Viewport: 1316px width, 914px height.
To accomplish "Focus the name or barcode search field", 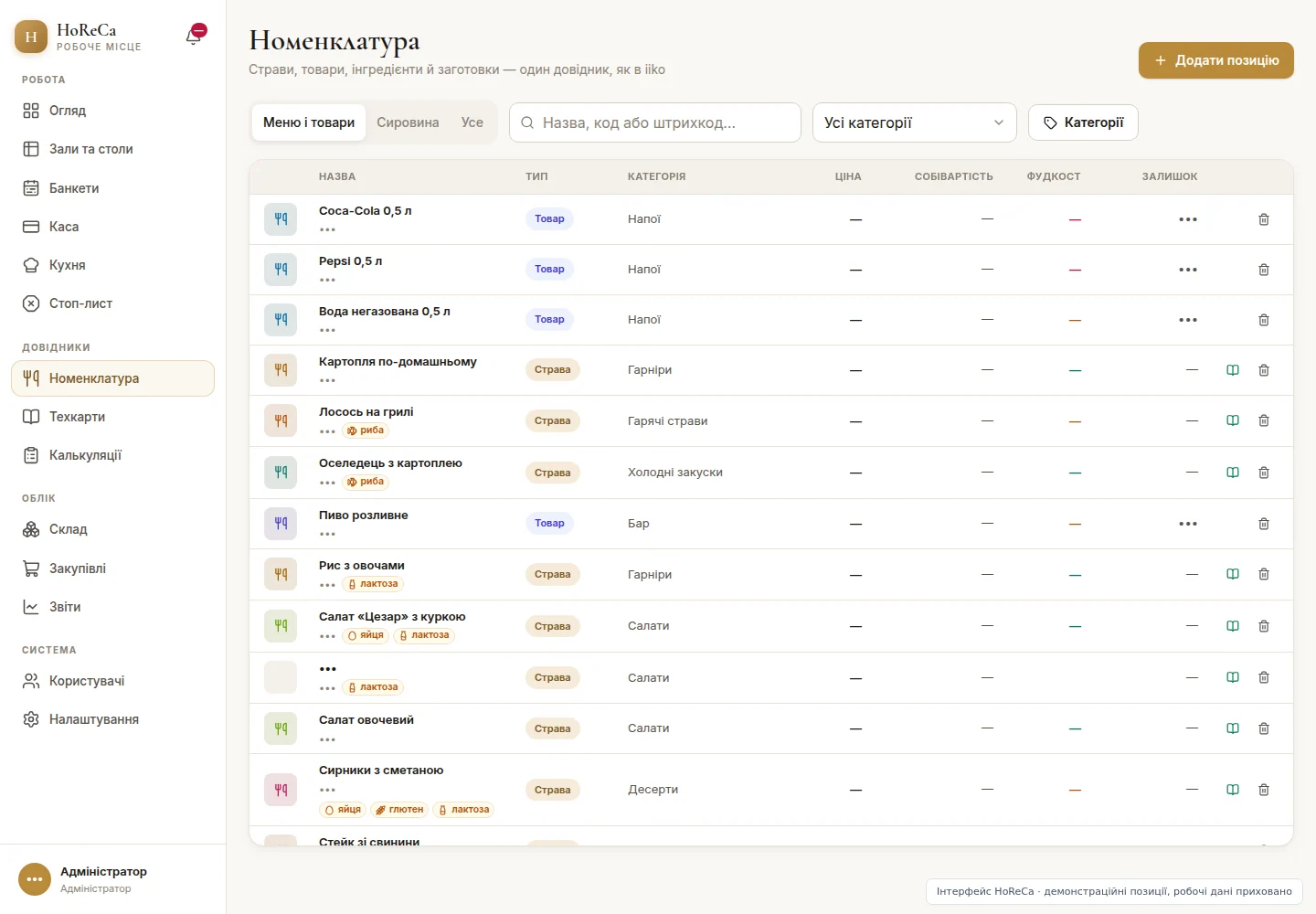I will (655, 122).
